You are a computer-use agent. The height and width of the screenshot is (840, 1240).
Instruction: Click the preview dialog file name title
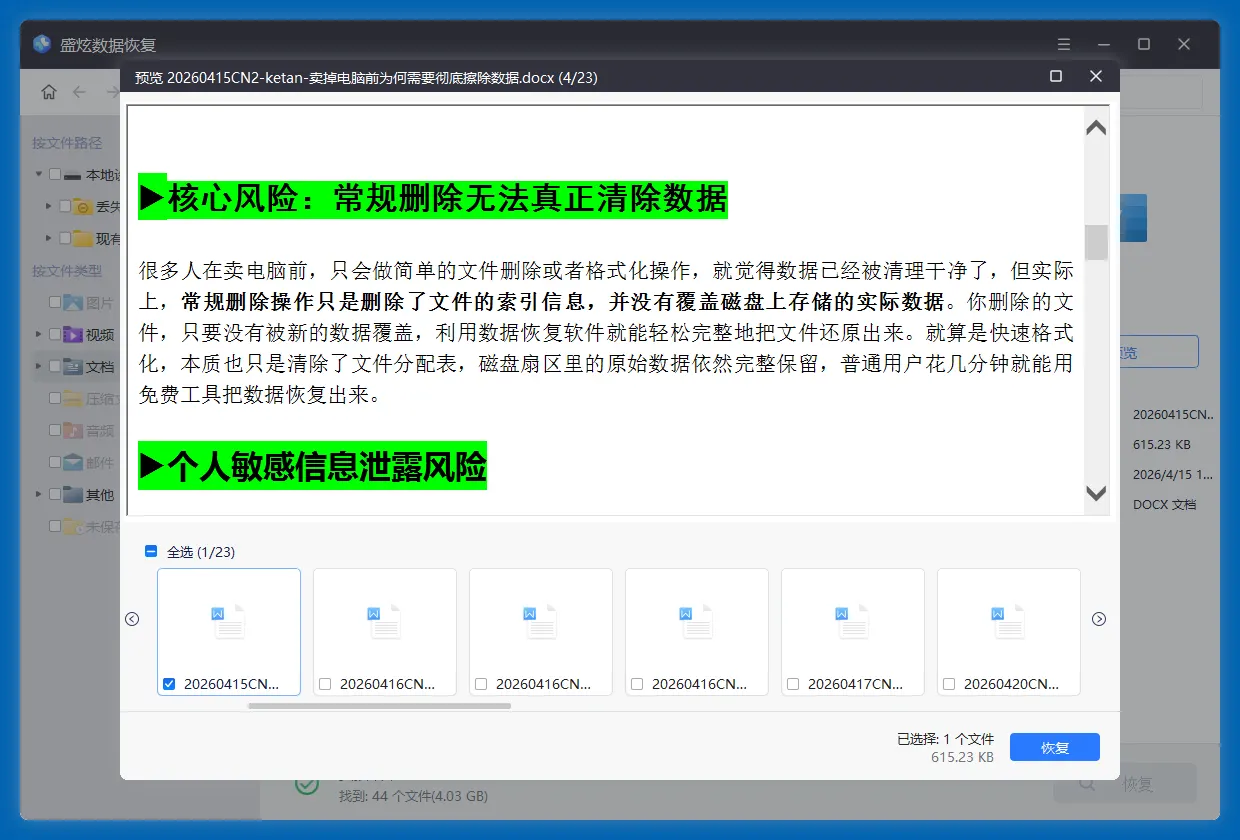[x=366, y=77]
